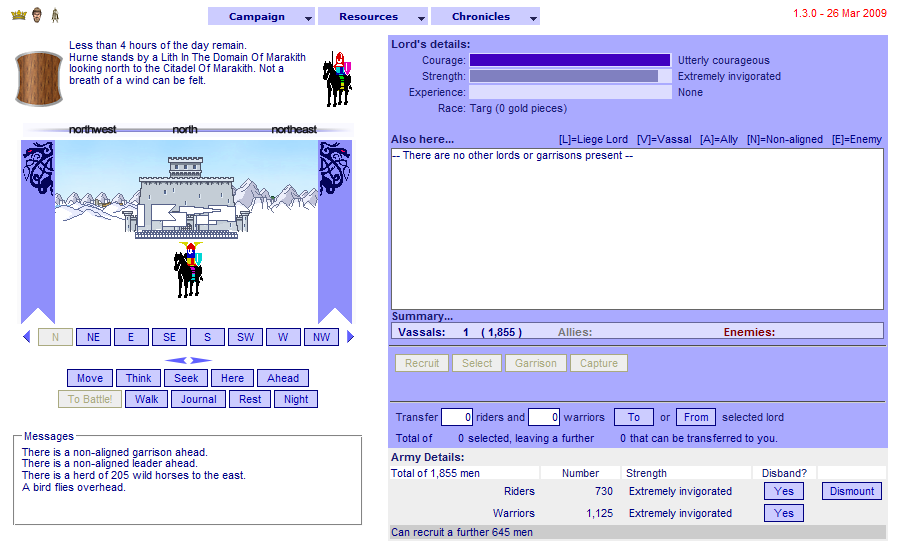This screenshot has width=900, height=548.
Task: Turn view left with left arrow
Action: pos(26,337)
